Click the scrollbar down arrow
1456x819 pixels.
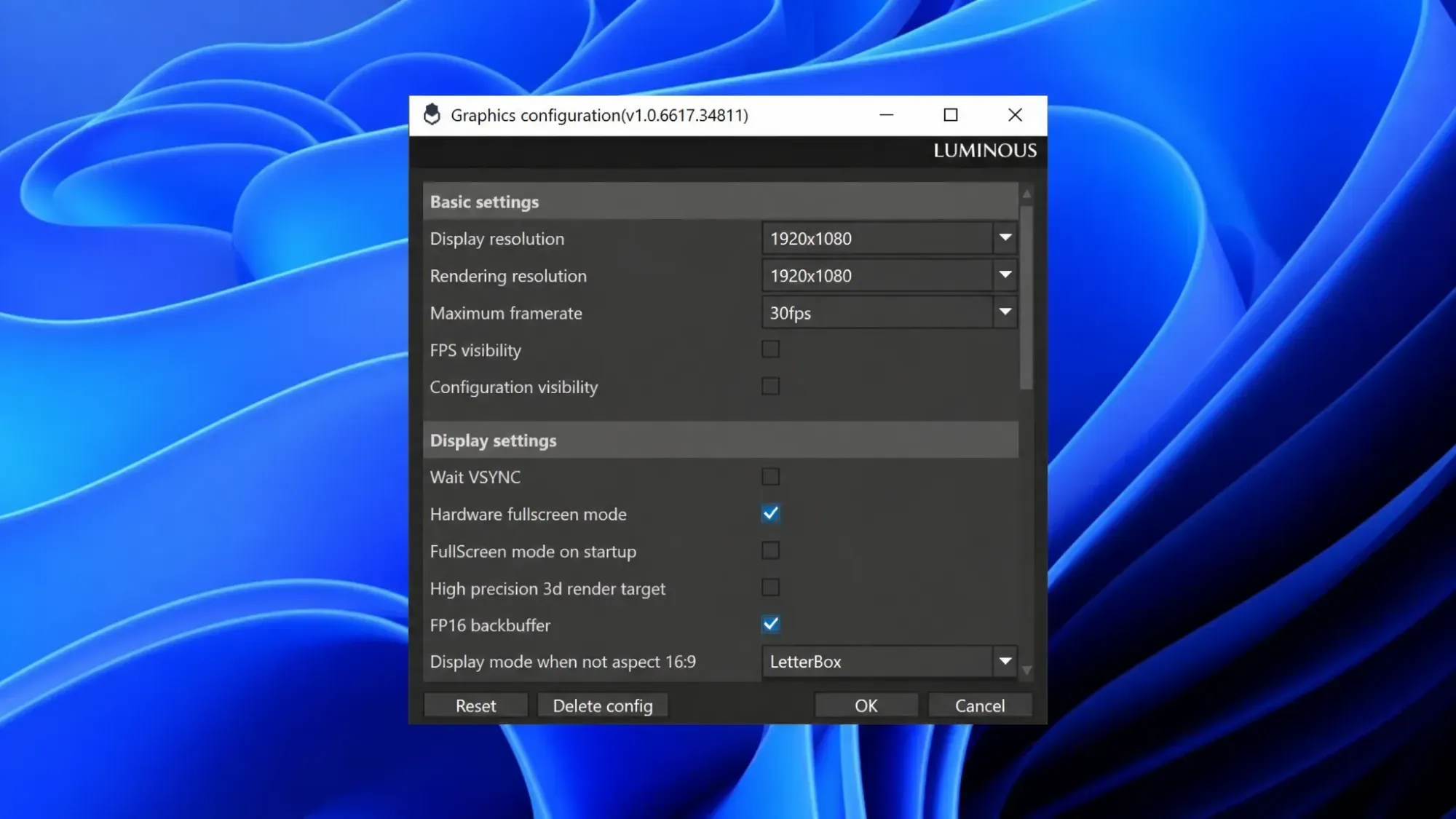(x=1026, y=670)
